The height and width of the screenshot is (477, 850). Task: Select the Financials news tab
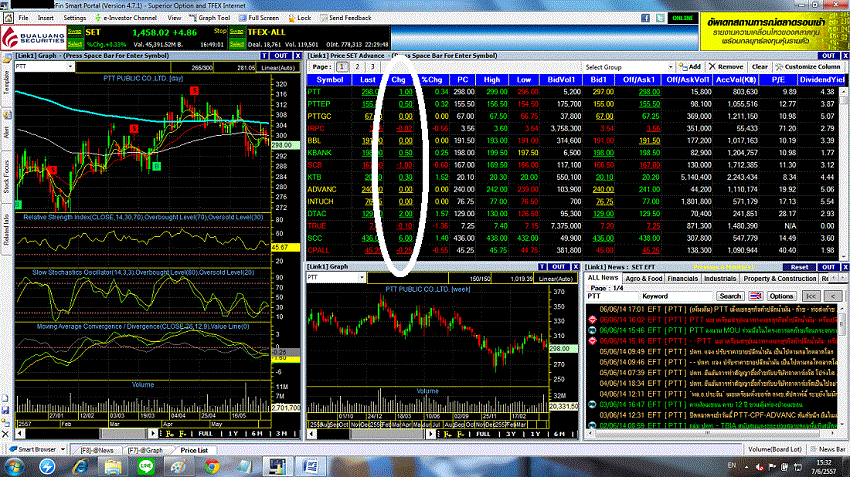coord(682,279)
